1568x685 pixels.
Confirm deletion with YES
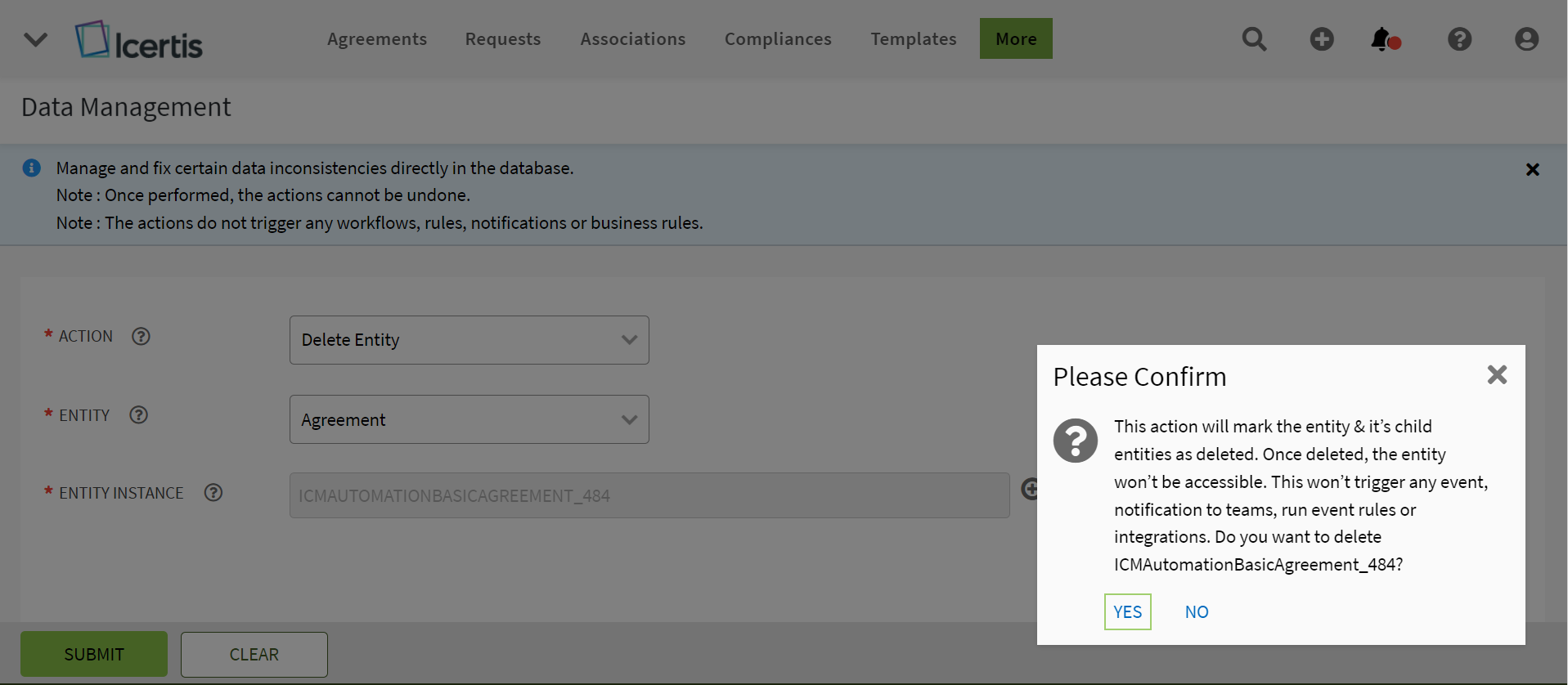point(1127,612)
